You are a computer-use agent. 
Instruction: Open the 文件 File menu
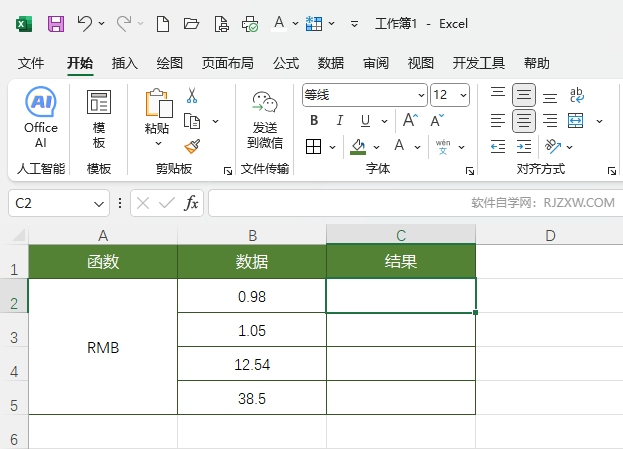coord(31,63)
